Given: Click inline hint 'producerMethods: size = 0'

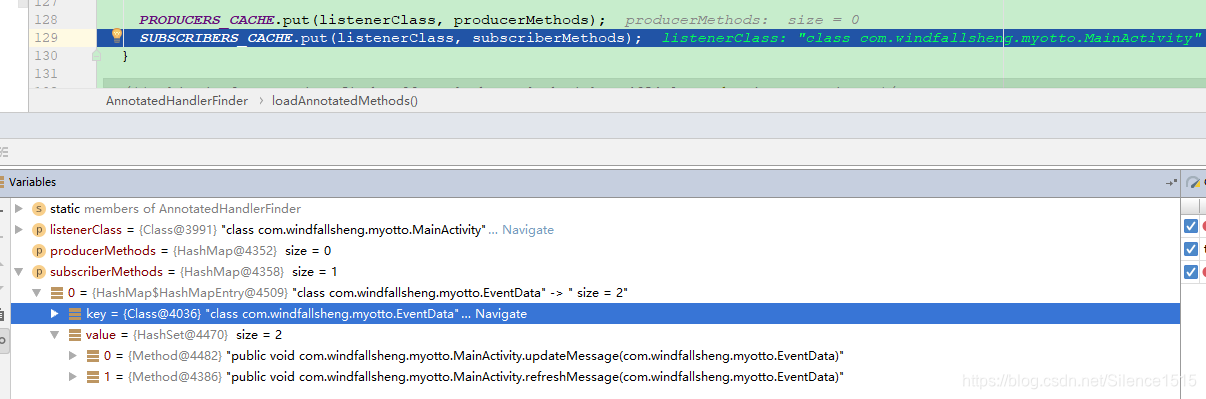Looking at the screenshot, I should pos(742,20).
